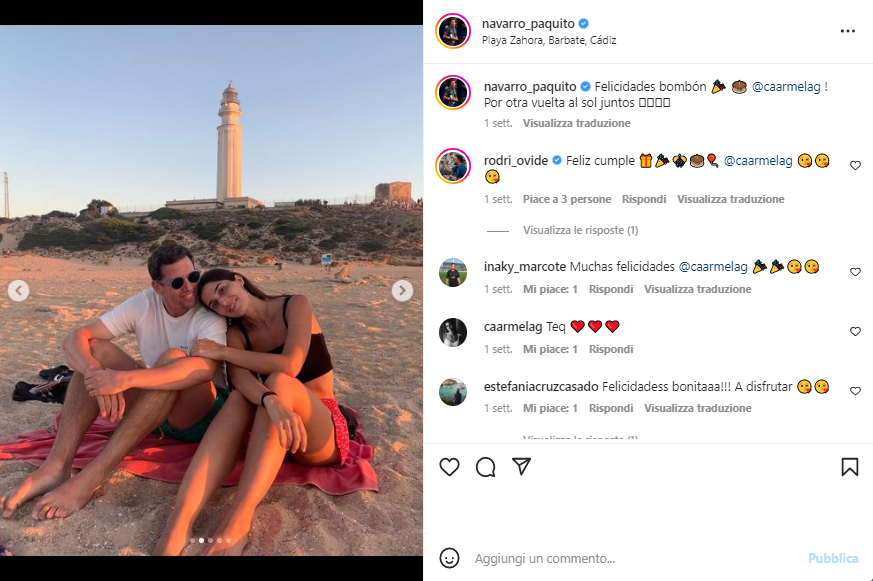Open the @caarmelag mention in the caption
The image size is (873, 581).
(x=785, y=87)
